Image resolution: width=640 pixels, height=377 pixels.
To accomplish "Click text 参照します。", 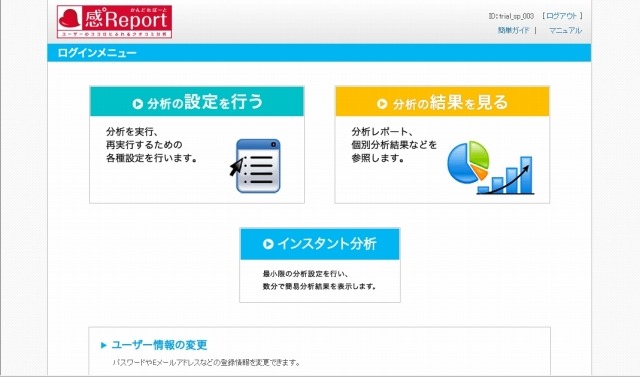I will coord(378,158).
